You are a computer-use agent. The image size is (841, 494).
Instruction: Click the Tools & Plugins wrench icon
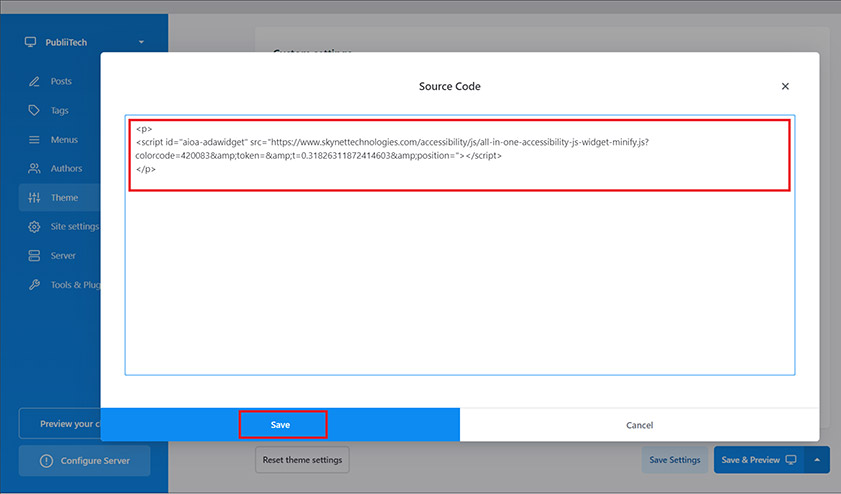point(34,285)
